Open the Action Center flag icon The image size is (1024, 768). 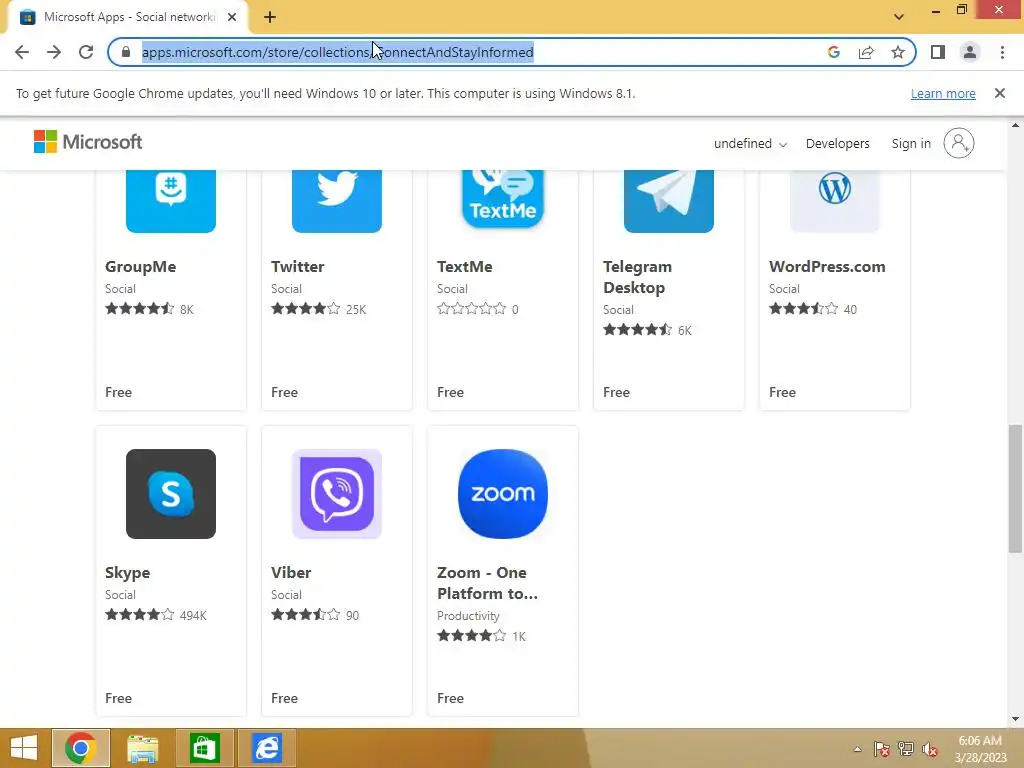881,749
